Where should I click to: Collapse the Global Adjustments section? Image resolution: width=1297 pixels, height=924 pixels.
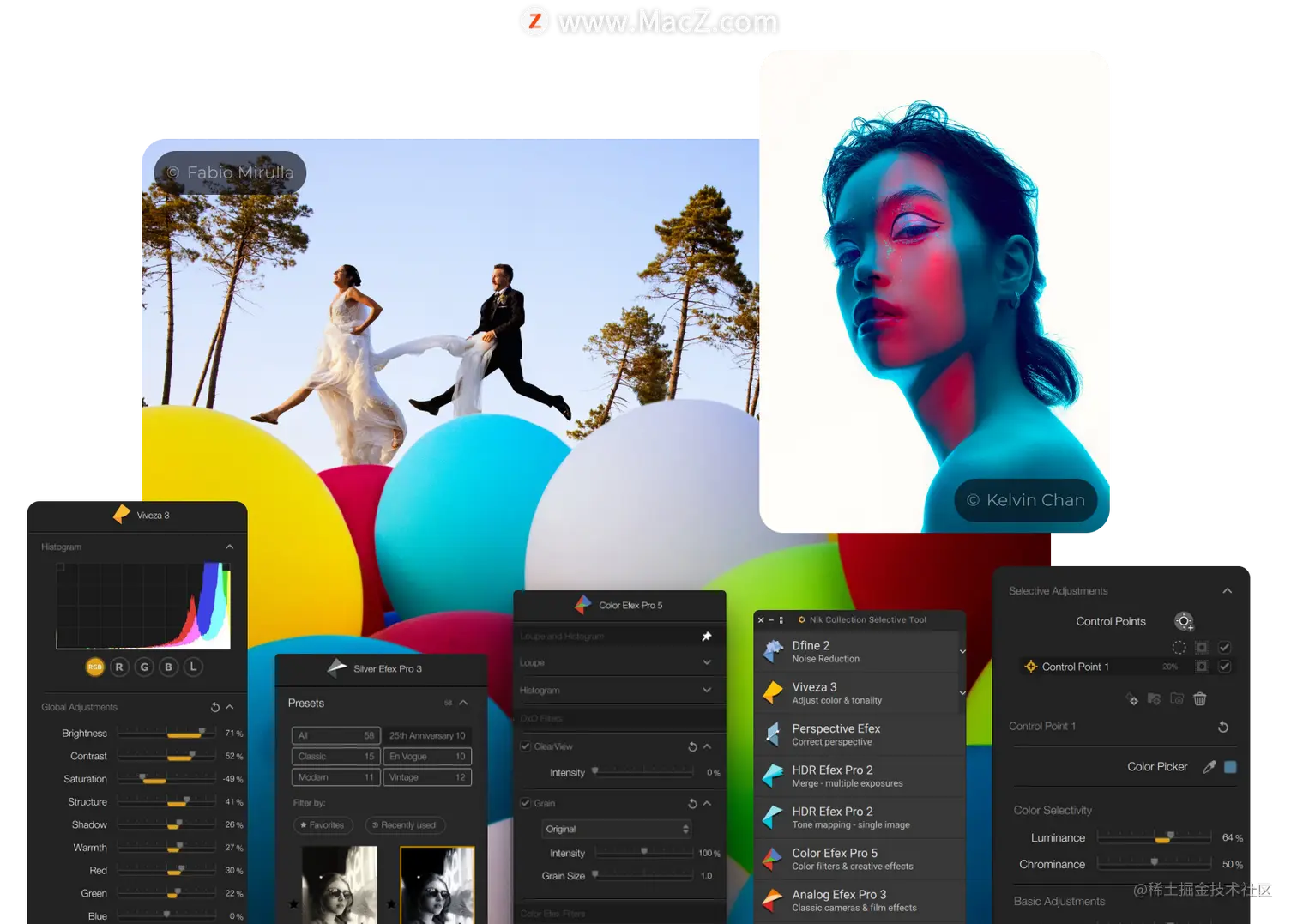point(230,707)
